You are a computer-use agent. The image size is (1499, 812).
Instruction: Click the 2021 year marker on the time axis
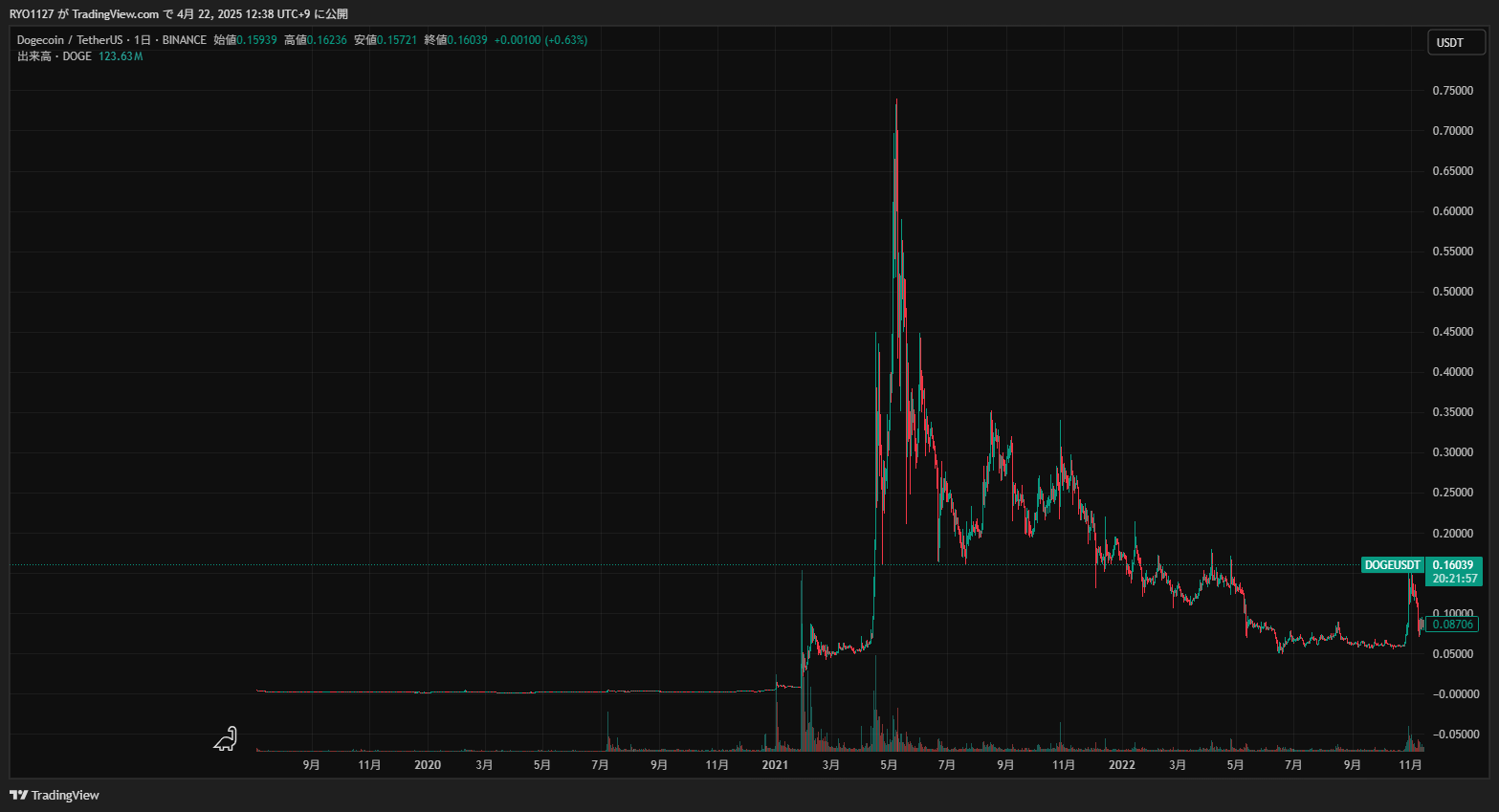coord(775,765)
